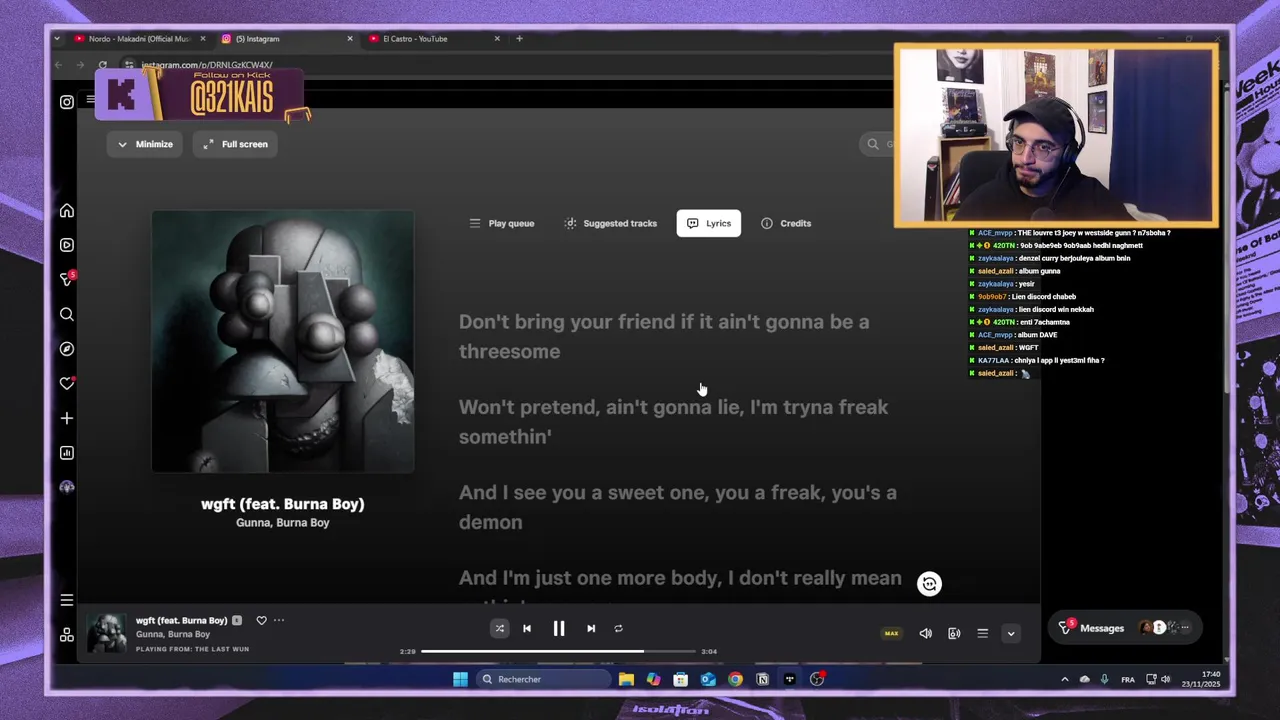Show hidden system tray icons
The width and height of the screenshot is (1280, 720).
(1064, 679)
